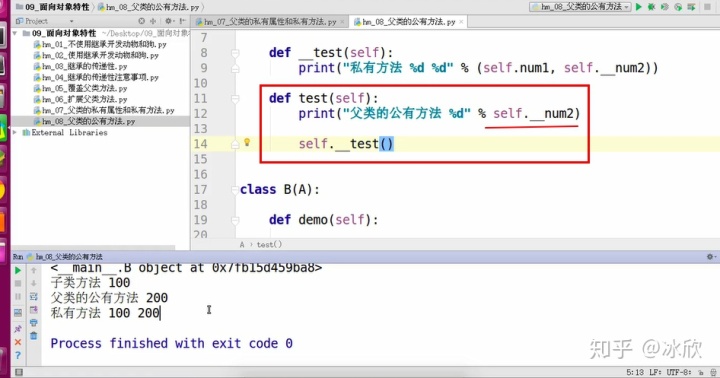Open help with the question mark icon
Screen dimensions: 720x378
pyautogui.click(x=18, y=355)
